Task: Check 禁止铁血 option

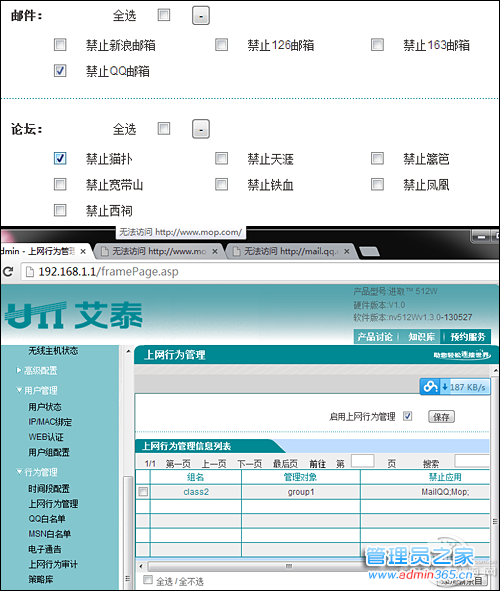Action: point(222,184)
